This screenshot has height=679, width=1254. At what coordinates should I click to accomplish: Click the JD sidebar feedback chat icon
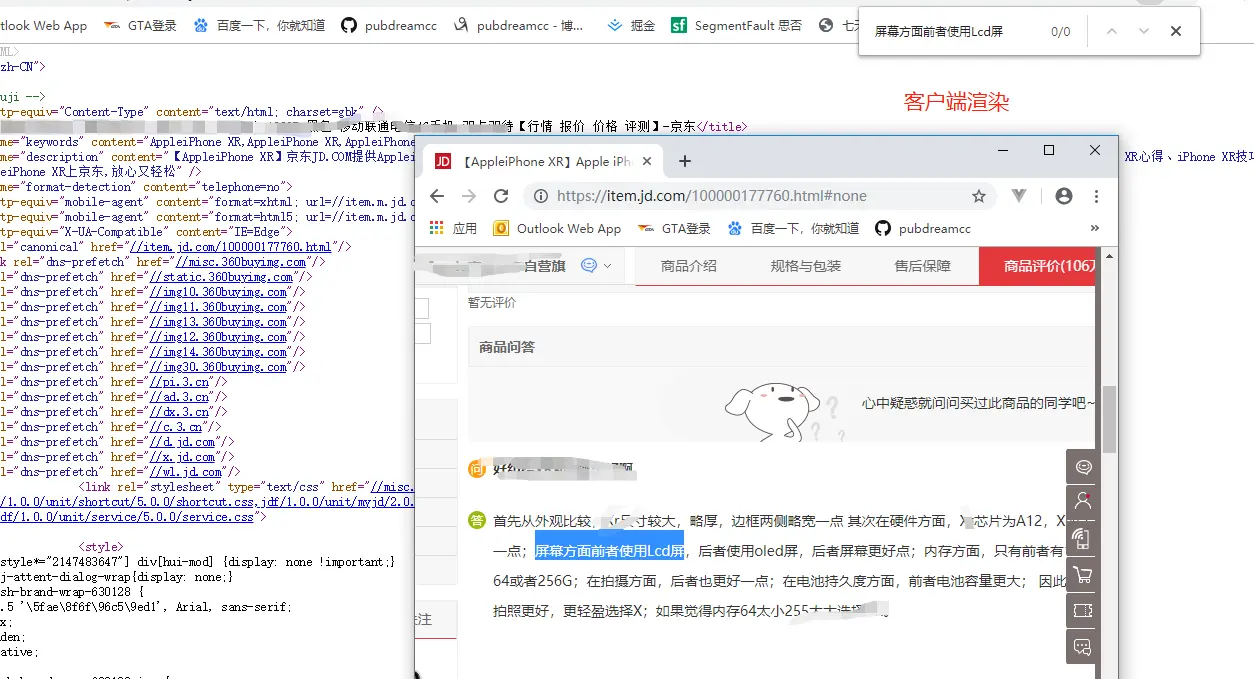pos(1082,646)
